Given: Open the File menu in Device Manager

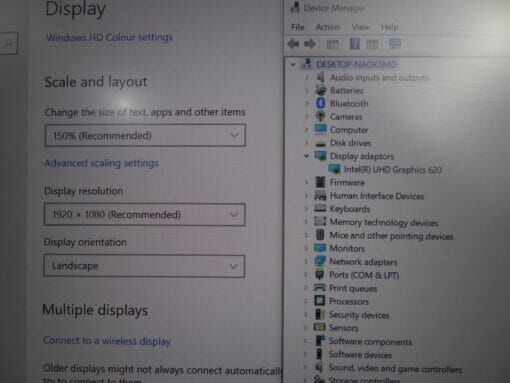Looking at the screenshot, I should coord(298,27).
